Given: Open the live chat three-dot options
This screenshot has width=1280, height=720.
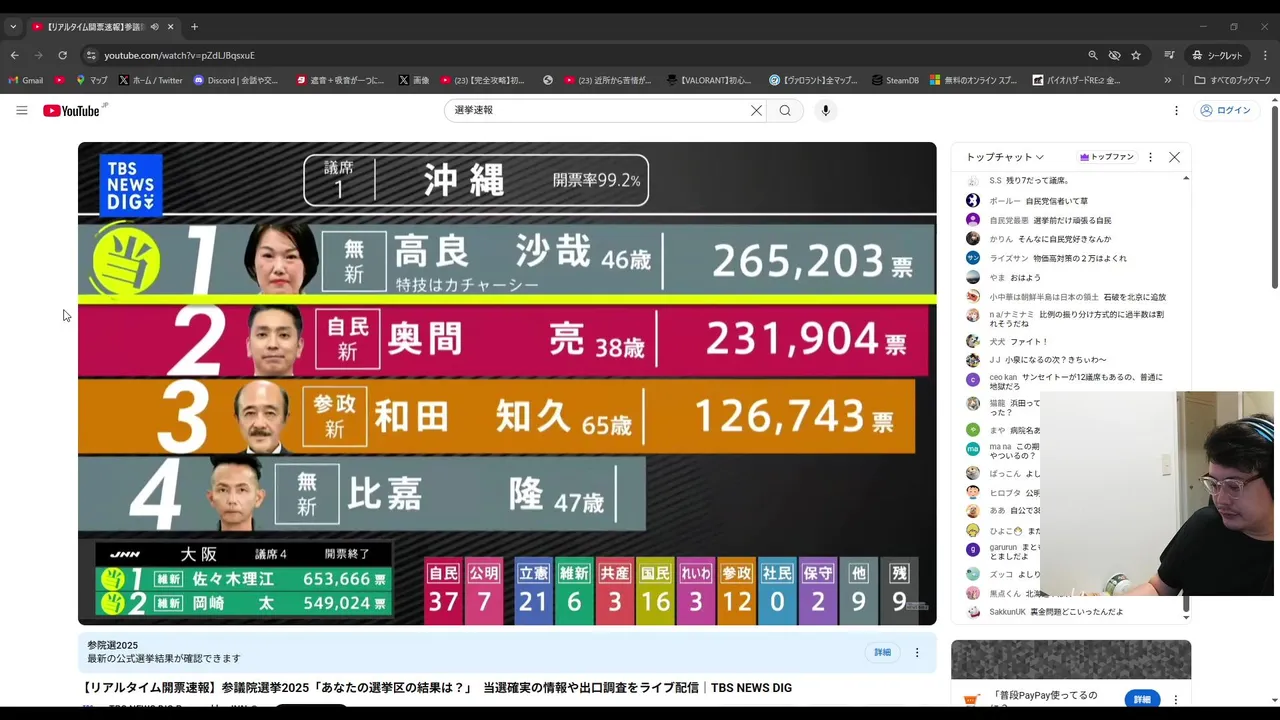Looking at the screenshot, I should tap(1150, 157).
